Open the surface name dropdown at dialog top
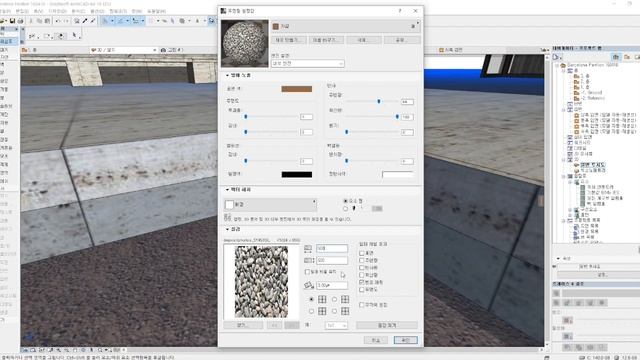Viewport: 640px width, 360px height. pos(345,26)
